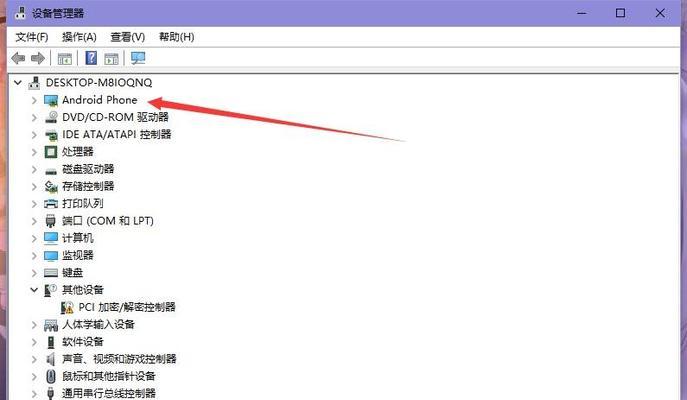Select the '监视器' label

[78, 255]
